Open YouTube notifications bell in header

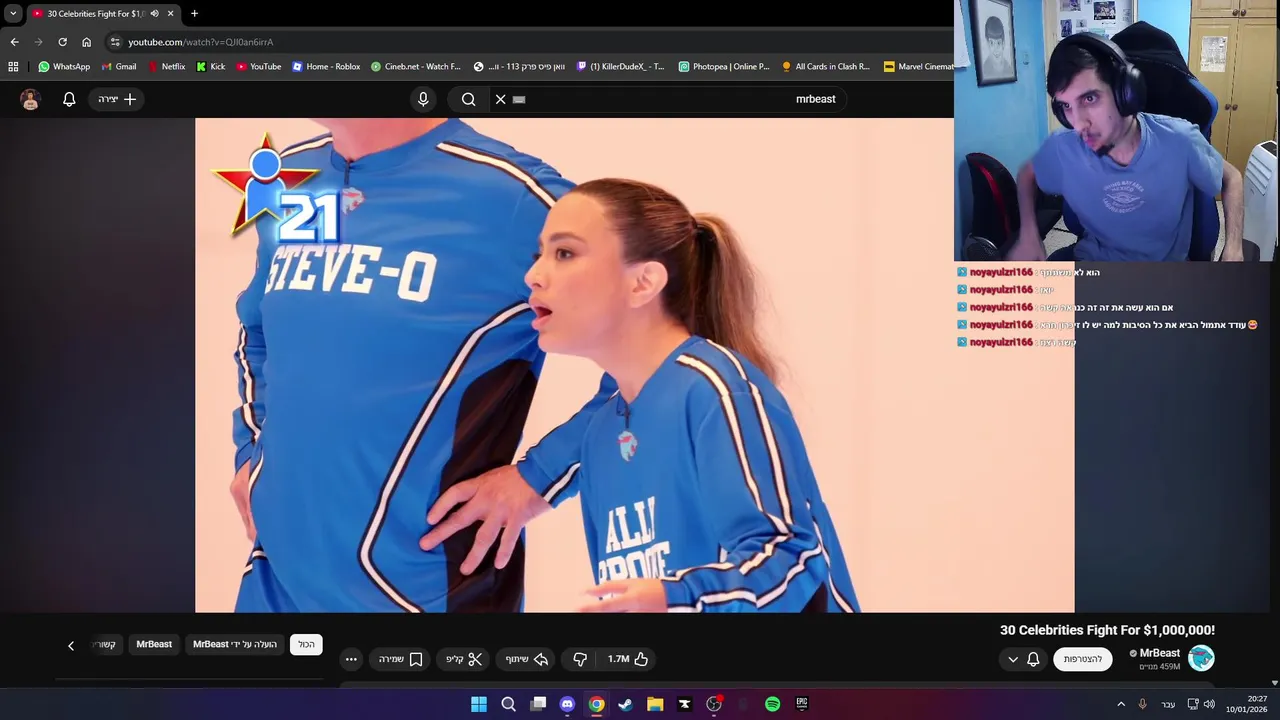[x=69, y=99]
